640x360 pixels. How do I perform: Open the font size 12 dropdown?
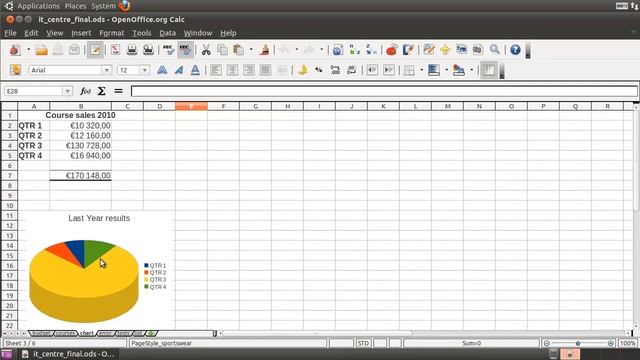(x=144, y=70)
